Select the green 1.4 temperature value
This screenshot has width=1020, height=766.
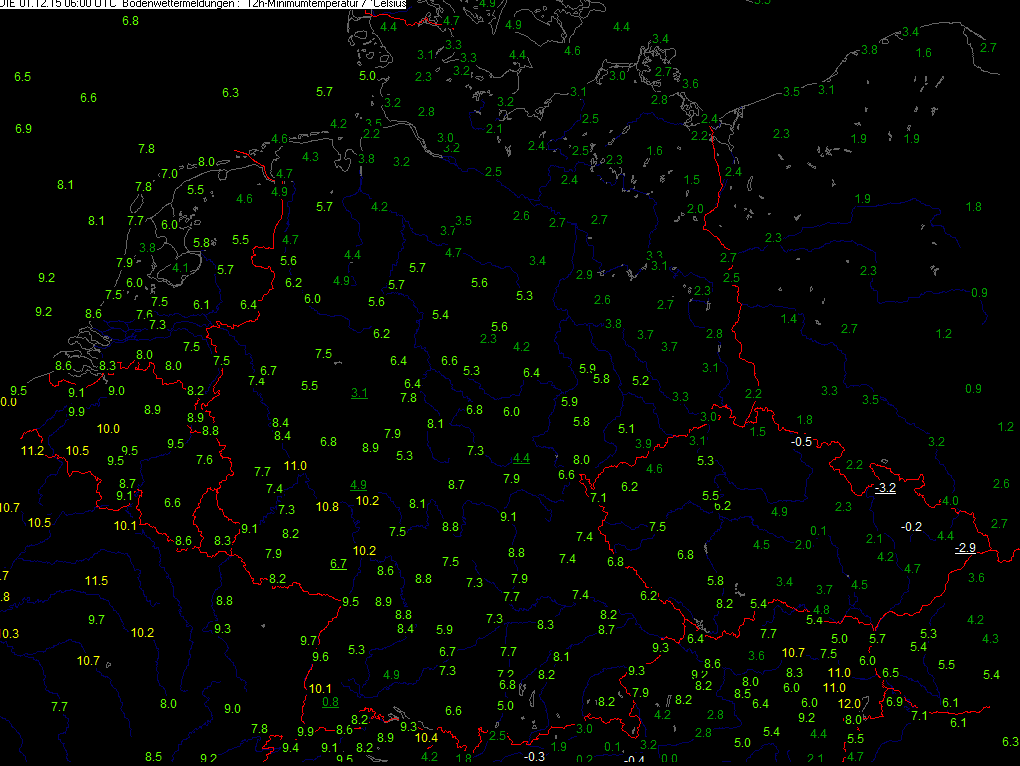[x=789, y=319]
